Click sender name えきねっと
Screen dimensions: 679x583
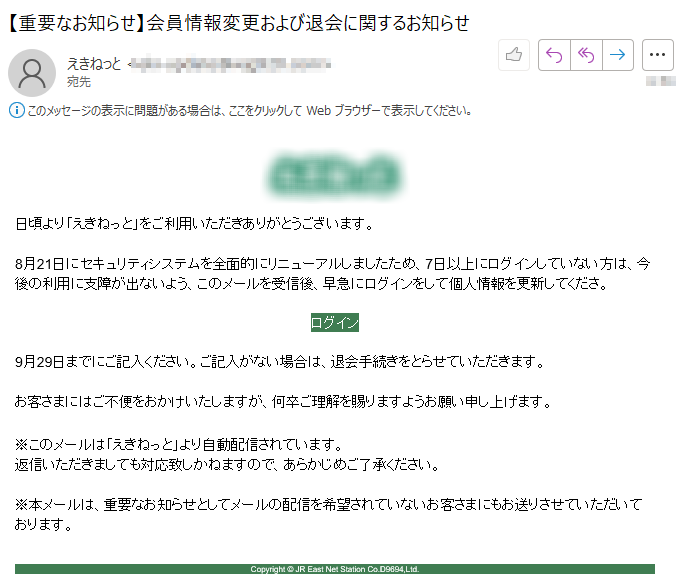[94, 64]
